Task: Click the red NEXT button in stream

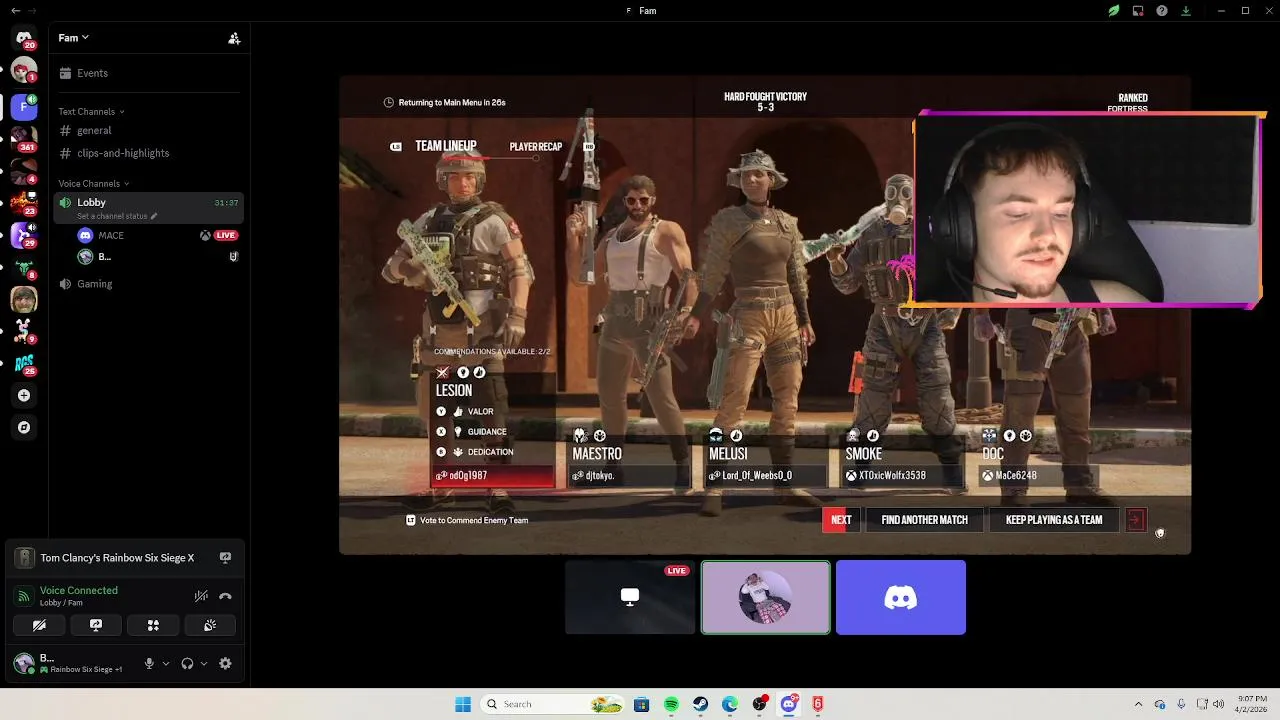Action: tap(841, 520)
